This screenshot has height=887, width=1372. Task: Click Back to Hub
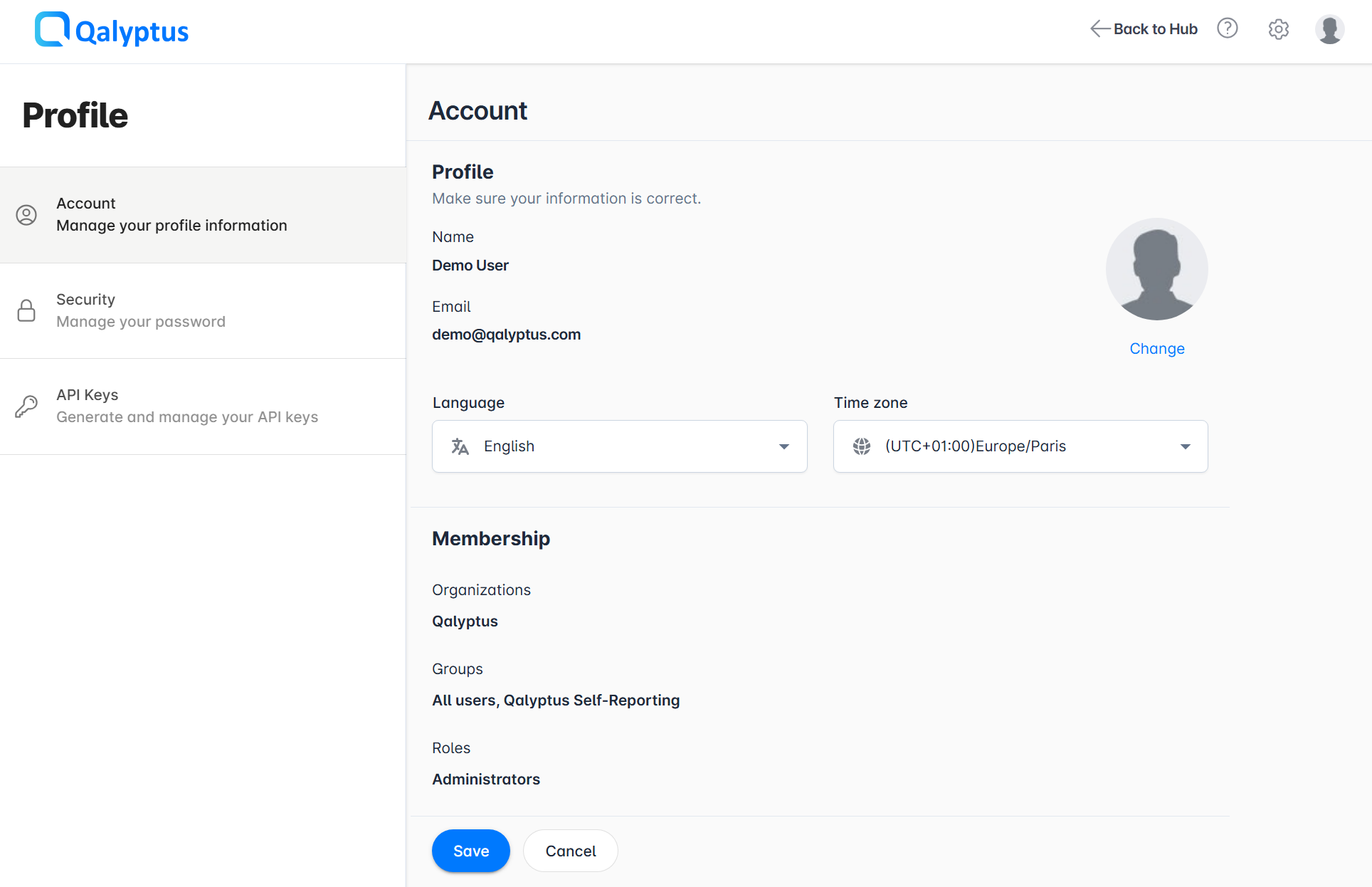tap(1156, 28)
